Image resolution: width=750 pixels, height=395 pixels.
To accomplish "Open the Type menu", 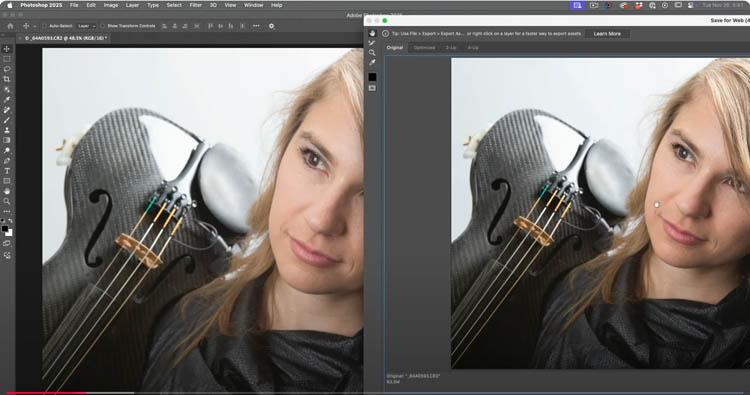I will pyautogui.click(x=153, y=5).
